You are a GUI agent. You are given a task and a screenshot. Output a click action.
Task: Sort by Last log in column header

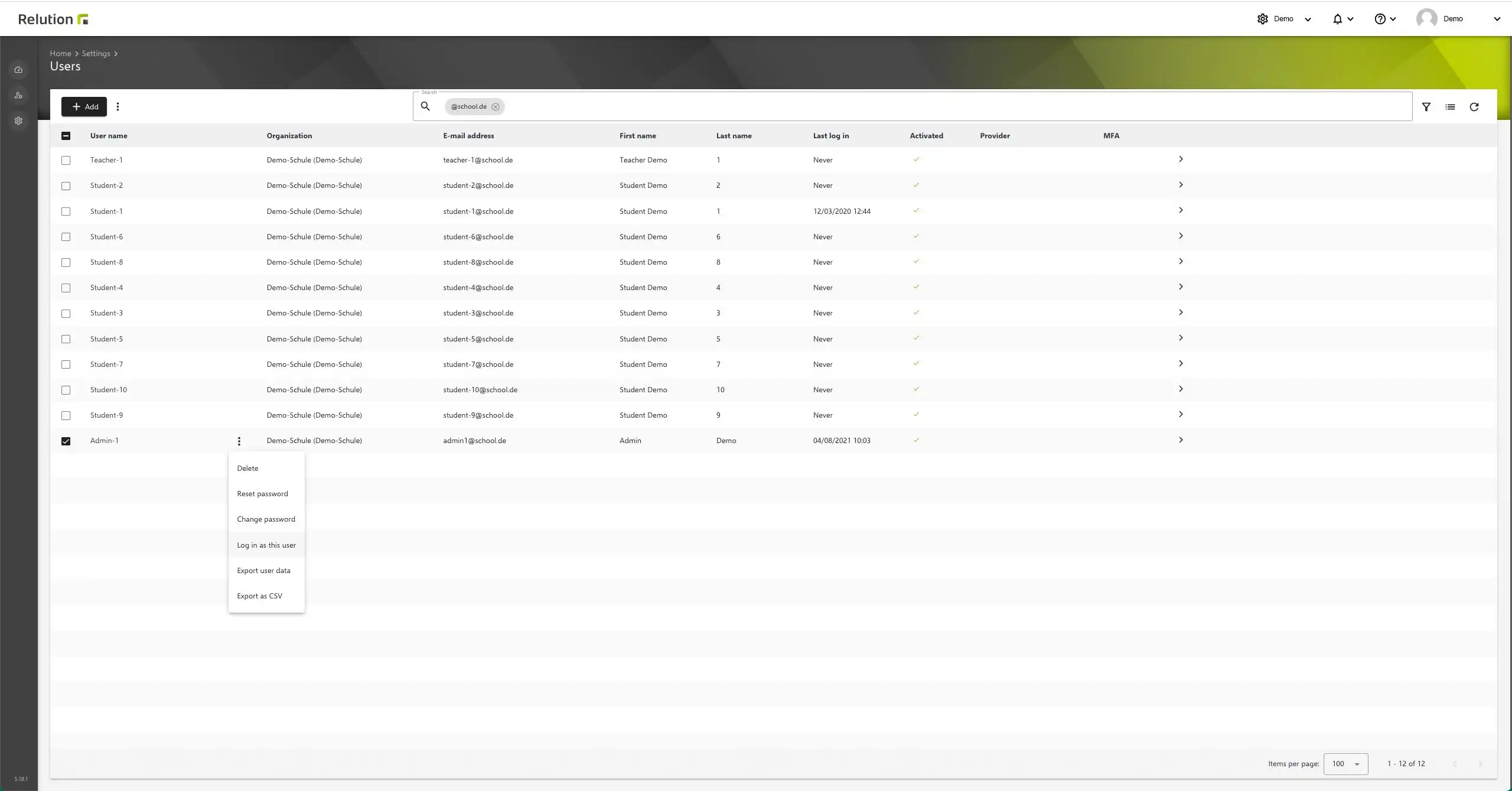[830, 136]
